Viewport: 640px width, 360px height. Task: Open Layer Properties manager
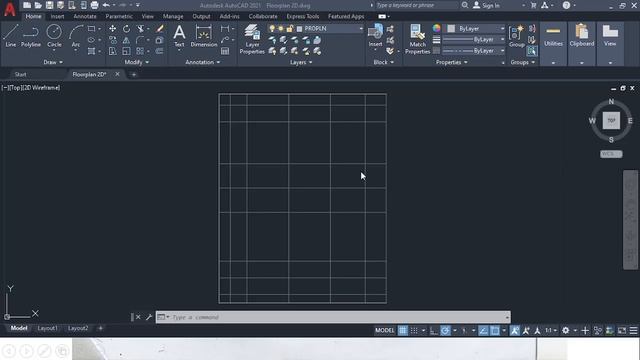[x=252, y=39]
